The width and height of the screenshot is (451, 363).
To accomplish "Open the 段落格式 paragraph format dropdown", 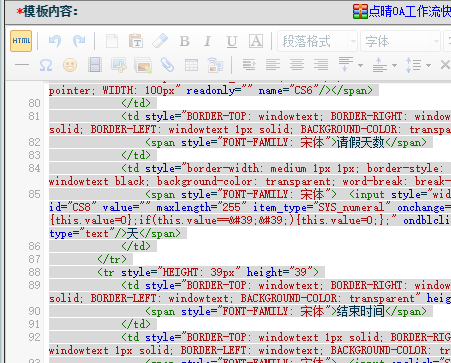I will (317, 41).
